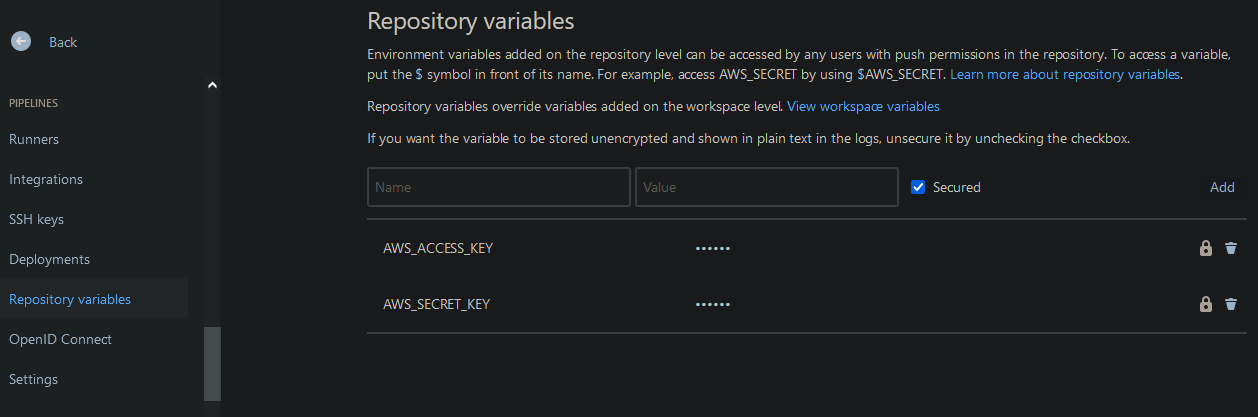The width and height of the screenshot is (1258, 417).
Task: Select Deployments in the sidebar
Action: pos(49,259)
